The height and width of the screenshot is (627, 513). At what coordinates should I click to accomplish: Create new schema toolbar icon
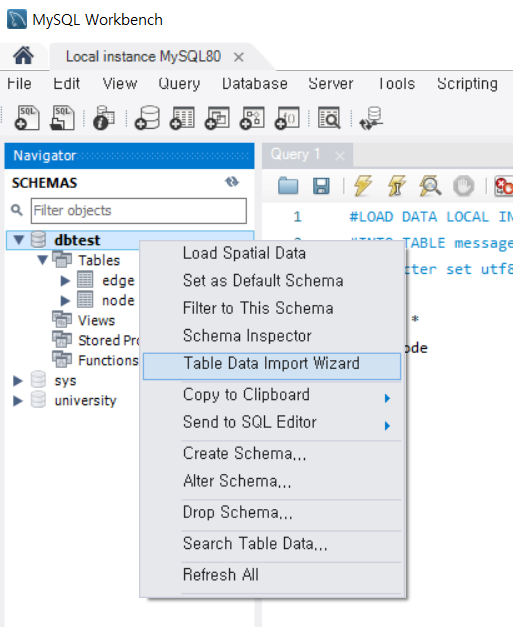(148, 118)
